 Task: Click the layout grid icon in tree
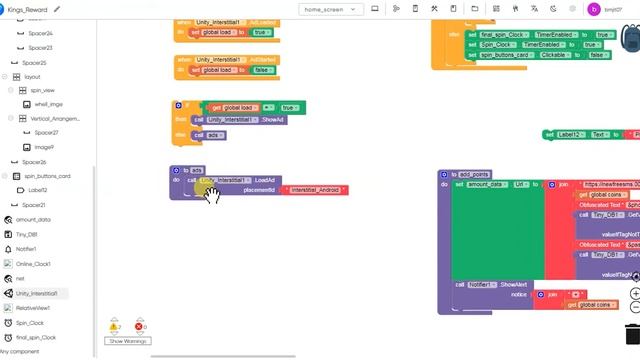point(16,77)
